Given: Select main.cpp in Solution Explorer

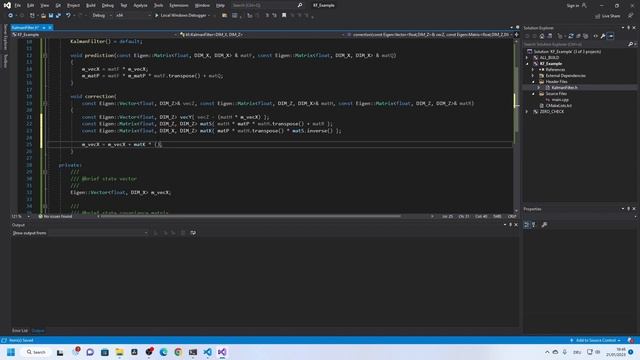Looking at the screenshot, I should tap(560, 100).
